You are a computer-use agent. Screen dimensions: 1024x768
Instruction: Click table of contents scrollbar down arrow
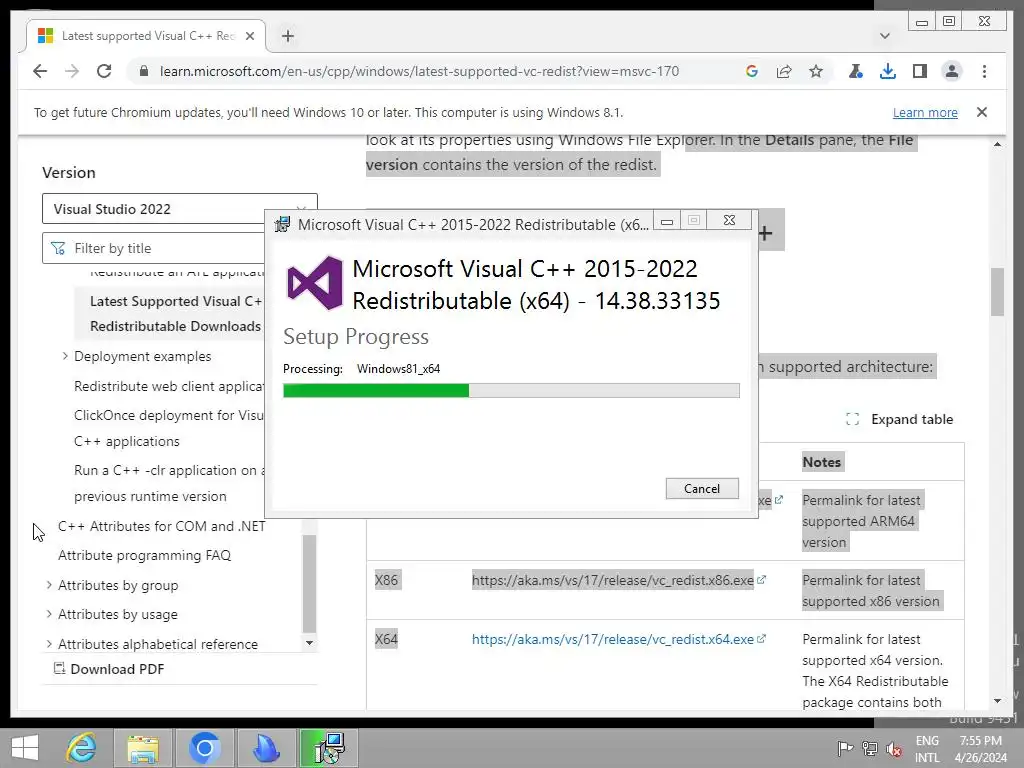310,643
